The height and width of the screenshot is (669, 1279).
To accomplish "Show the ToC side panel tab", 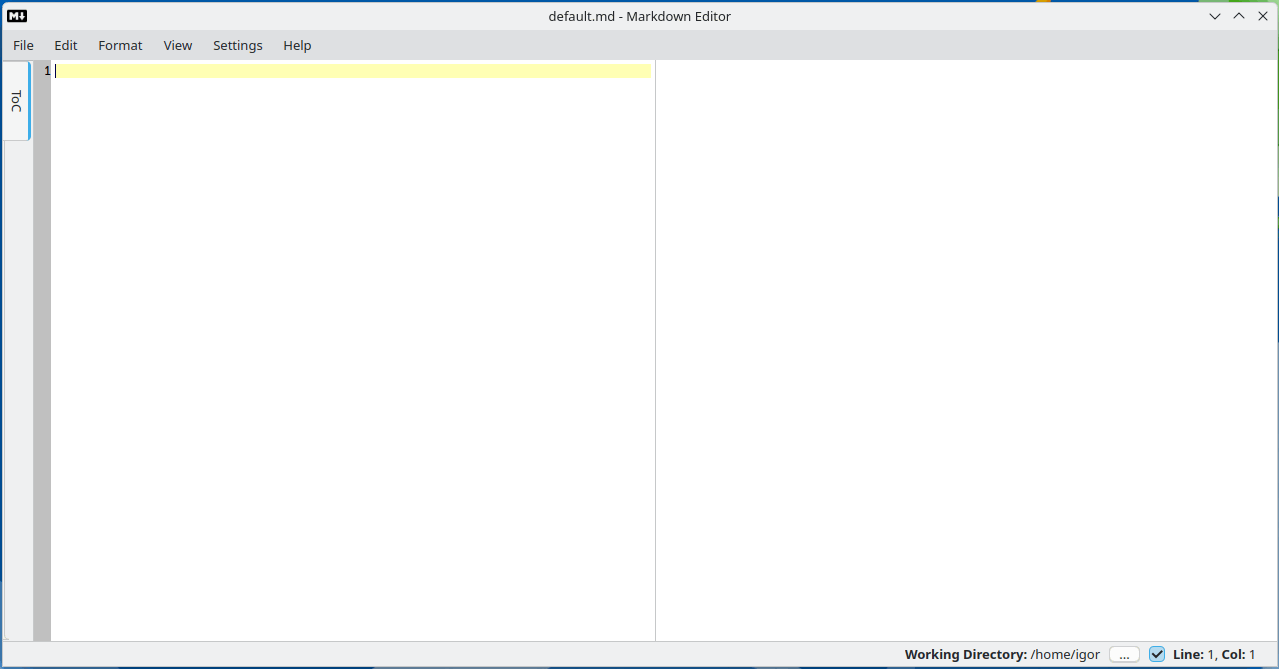I will pyautogui.click(x=16, y=101).
